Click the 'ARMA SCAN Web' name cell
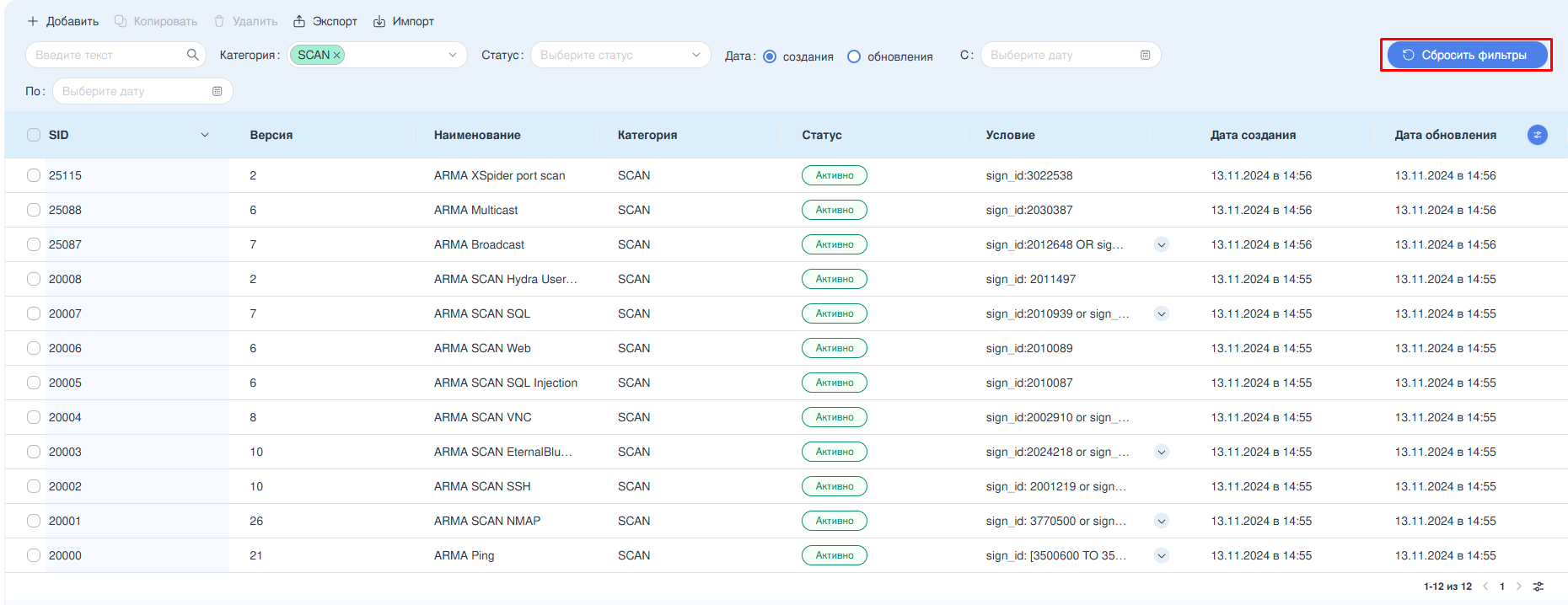1568x605 pixels. tap(482, 348)
